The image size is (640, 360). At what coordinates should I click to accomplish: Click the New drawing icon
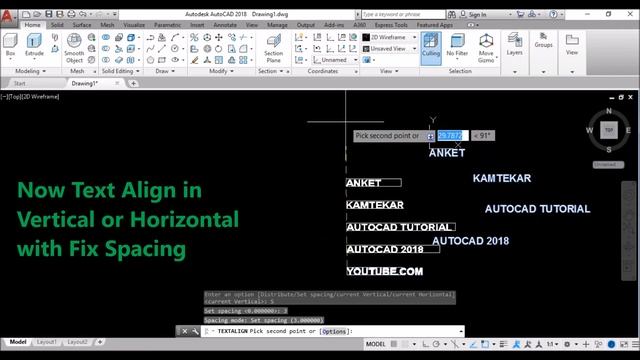pyautogui.click(x=26, y=14)
